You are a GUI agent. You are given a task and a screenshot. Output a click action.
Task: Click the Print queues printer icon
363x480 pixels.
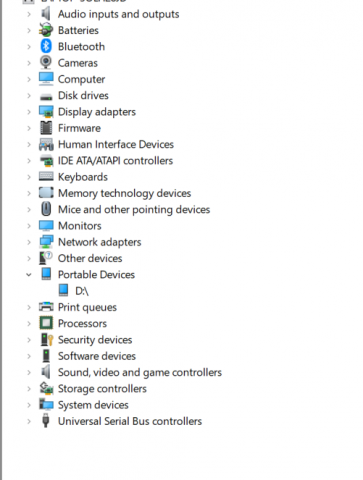[x=46, y=307]
